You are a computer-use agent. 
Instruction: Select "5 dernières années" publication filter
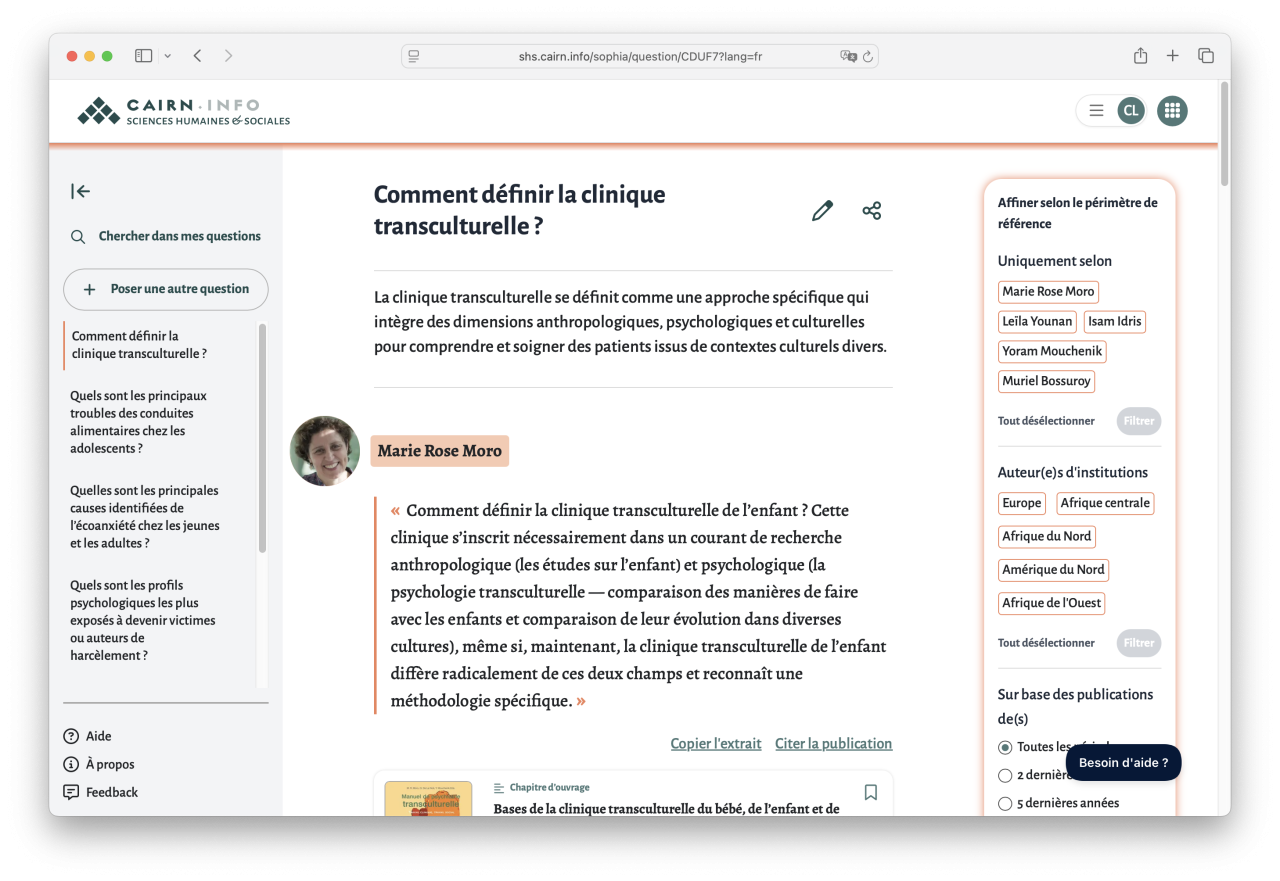pos(1004,802)
